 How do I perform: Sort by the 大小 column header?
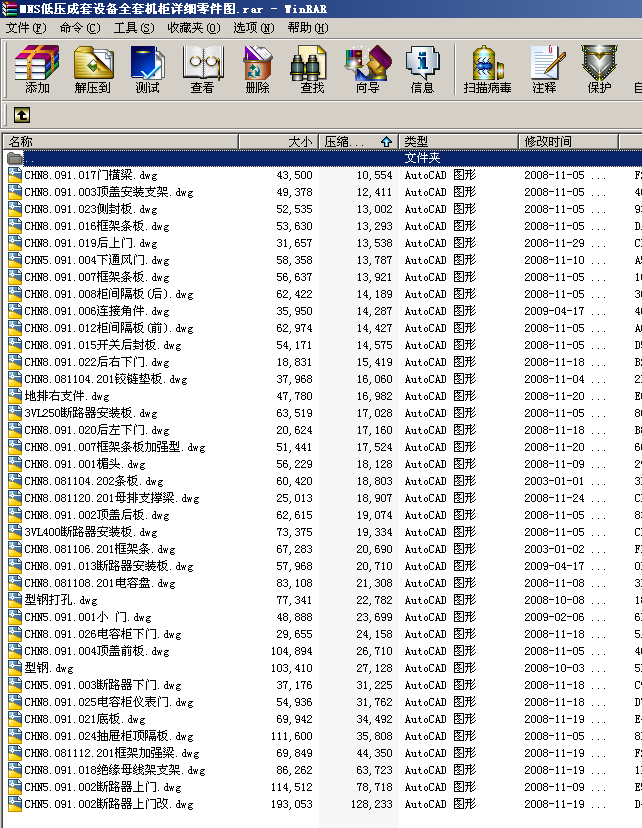tap(279, 142)
